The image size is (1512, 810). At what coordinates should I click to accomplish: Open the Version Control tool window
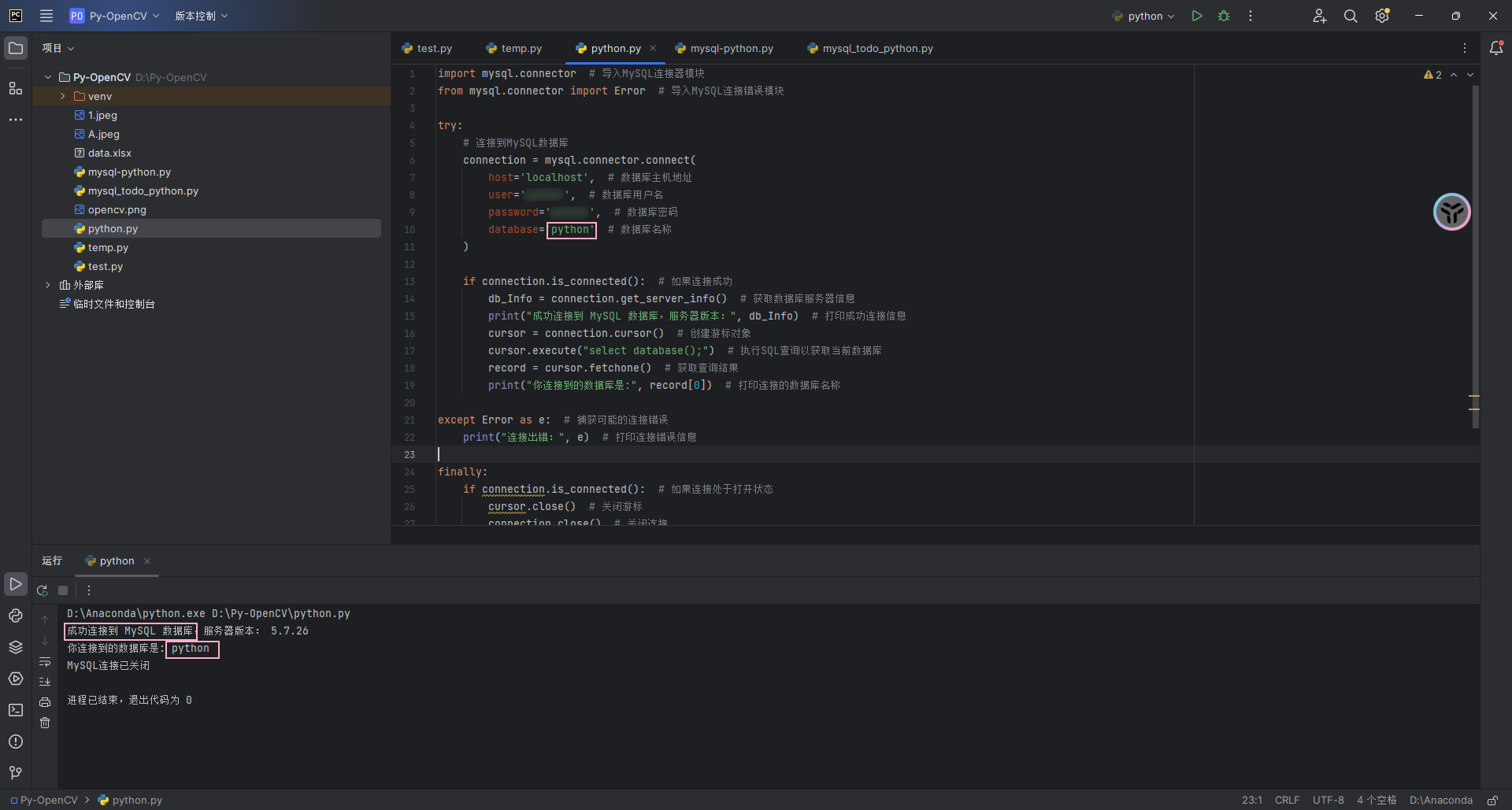coord(16,773)
